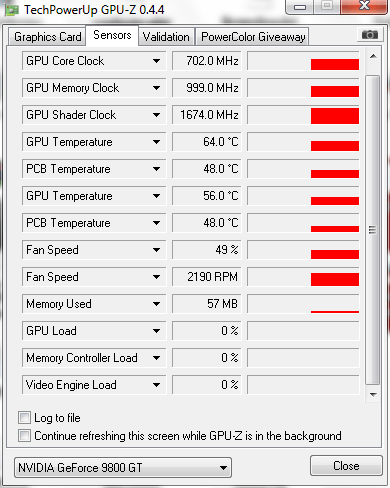This screenshot has height=488, width=390.
Task: Click the vertical scrollbar thumb
Action: pos(373,230)
